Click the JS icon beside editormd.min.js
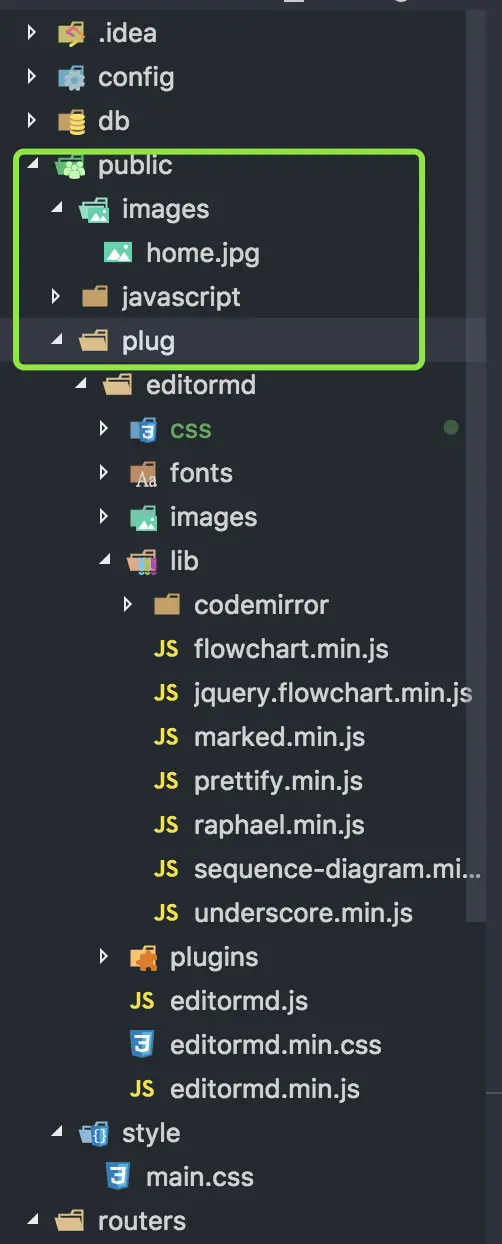Viewport: 502px width, 1244px height. click(x=142, y=1090)
